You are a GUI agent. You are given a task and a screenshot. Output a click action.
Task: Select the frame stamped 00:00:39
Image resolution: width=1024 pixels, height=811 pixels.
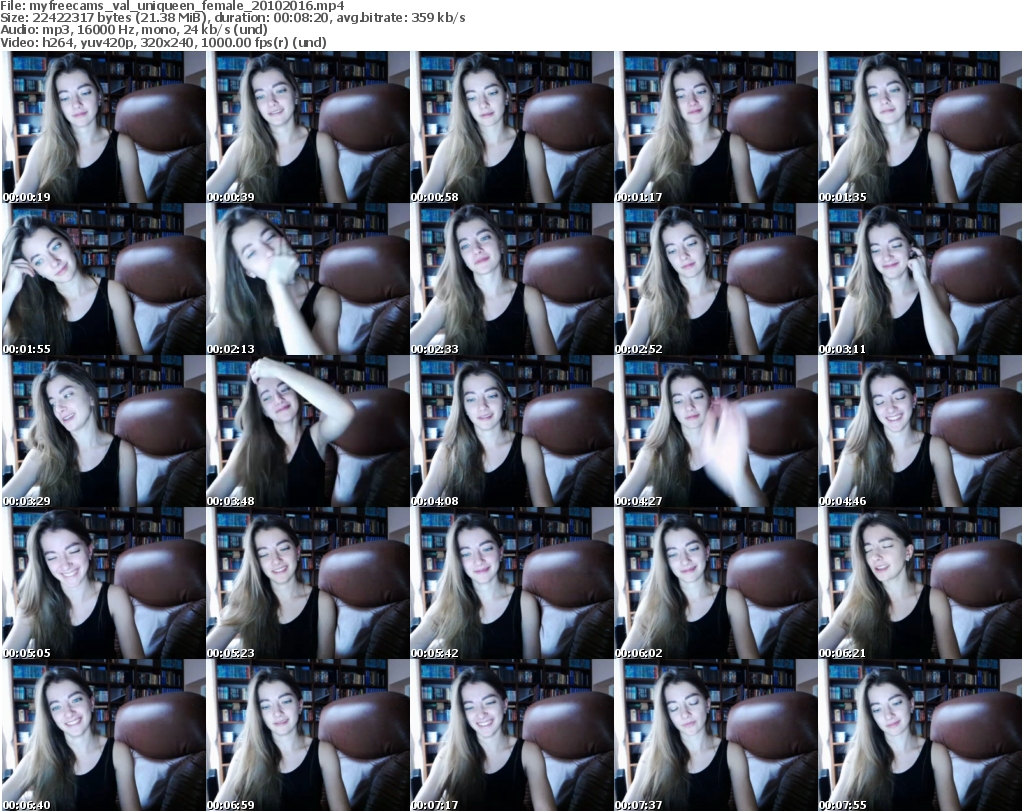[x=308, y=127]
